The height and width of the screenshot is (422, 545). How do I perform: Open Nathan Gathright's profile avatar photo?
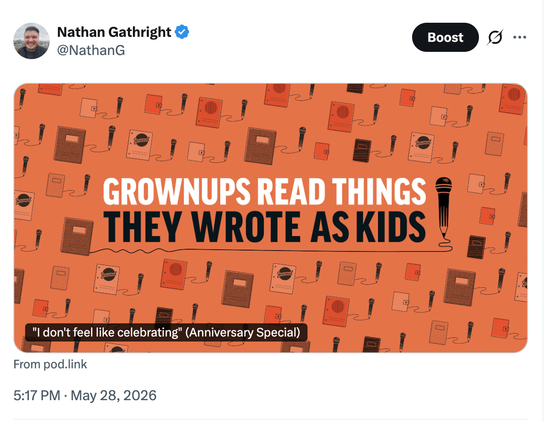tap(31, 41)
